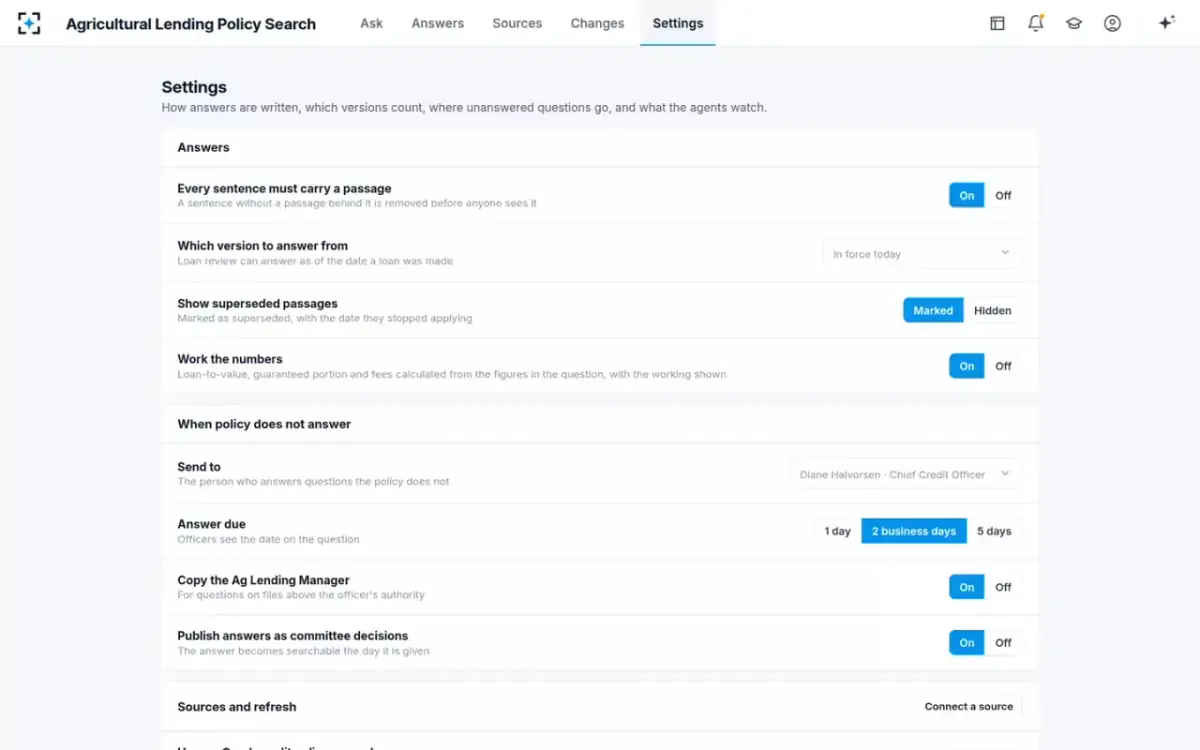Image resolution: width=1200 pixels, height=750 pixels.
Task: Click the 'Show superseded passages' label
Action: [x=258, y=303]
